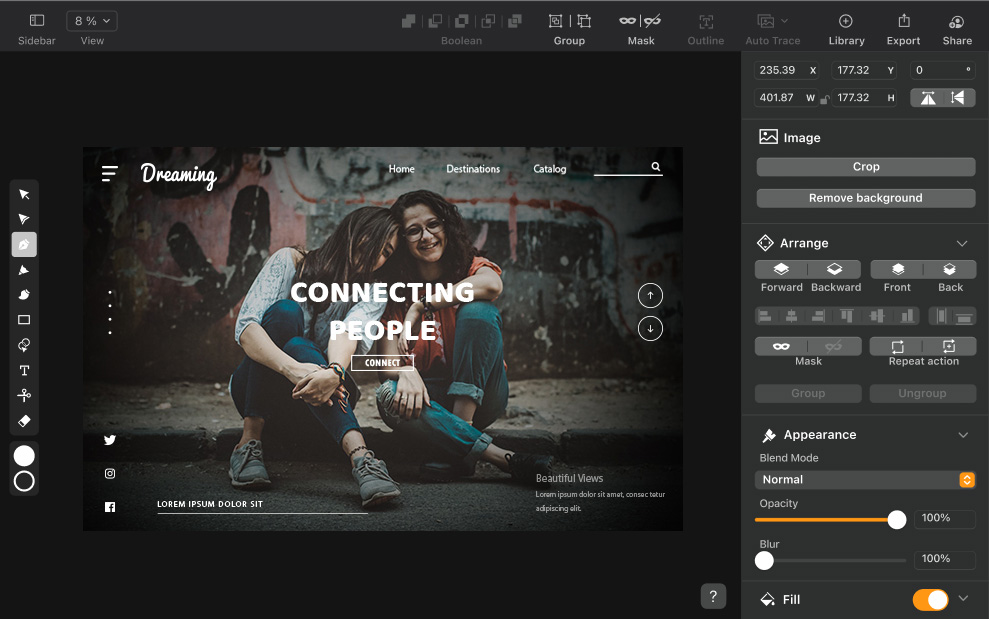
Task: Choose the Selection arrow tool
Action: pyautogui.click(x=24, y=194)
